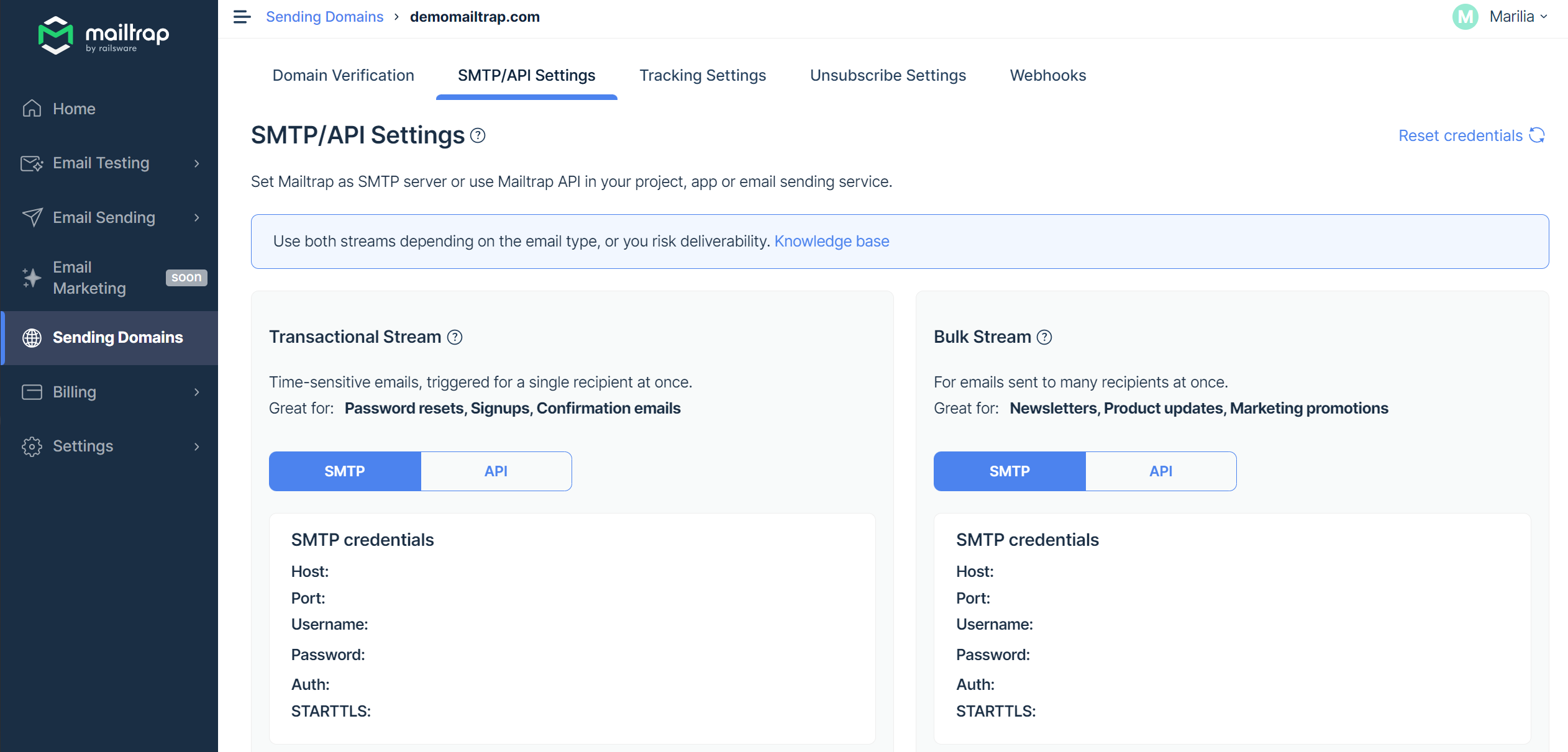Click the Sending Domains globe icon
Image resolution: width=1568 pixels, height=752 pixels.
click(32, 338)
